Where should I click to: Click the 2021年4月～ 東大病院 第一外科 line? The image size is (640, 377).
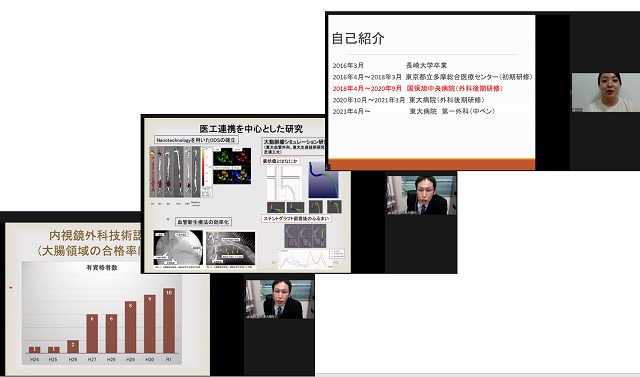413,111
